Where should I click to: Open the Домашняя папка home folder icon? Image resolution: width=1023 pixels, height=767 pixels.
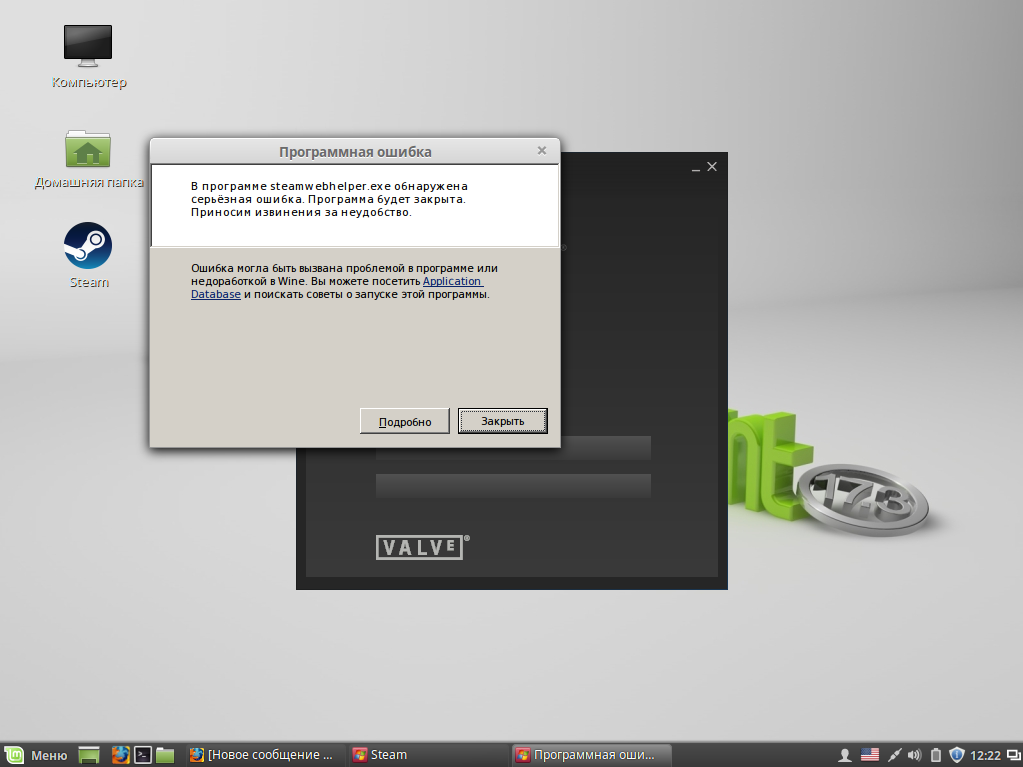(x=88, y=149)
